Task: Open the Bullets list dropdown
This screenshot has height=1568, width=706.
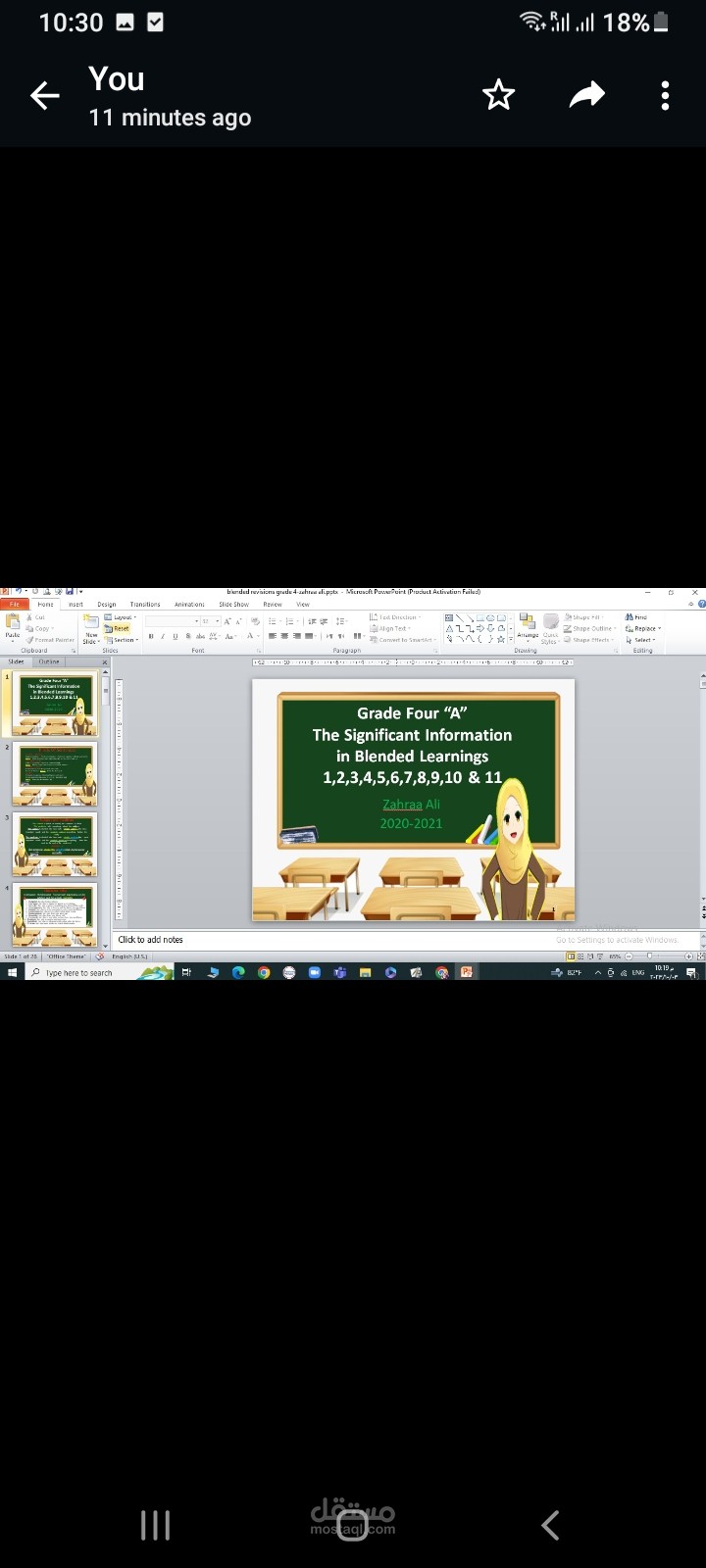Action: point(275,621)
